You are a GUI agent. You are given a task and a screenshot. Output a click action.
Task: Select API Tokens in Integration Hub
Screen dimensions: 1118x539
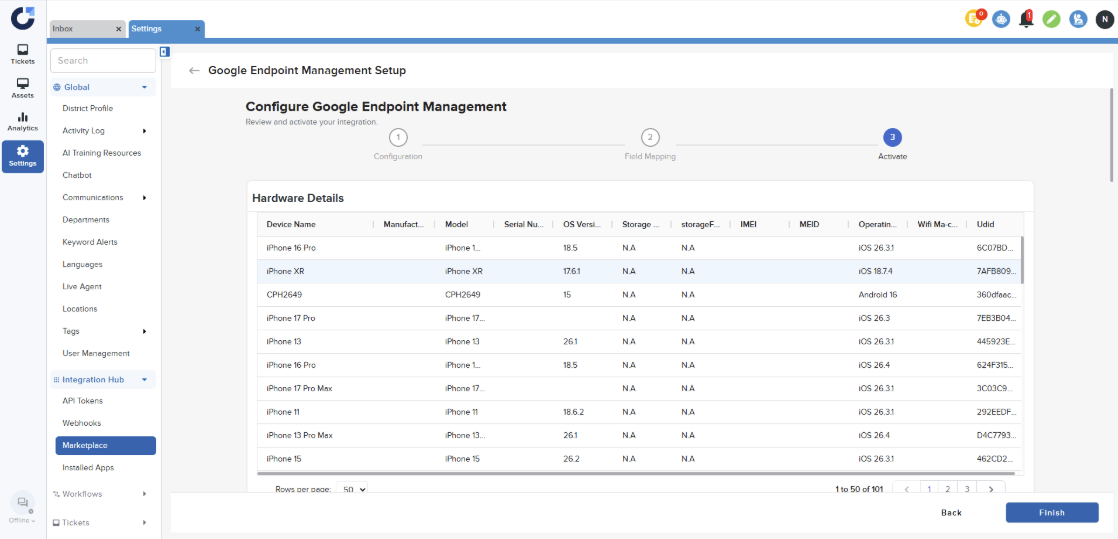[82, 401]
